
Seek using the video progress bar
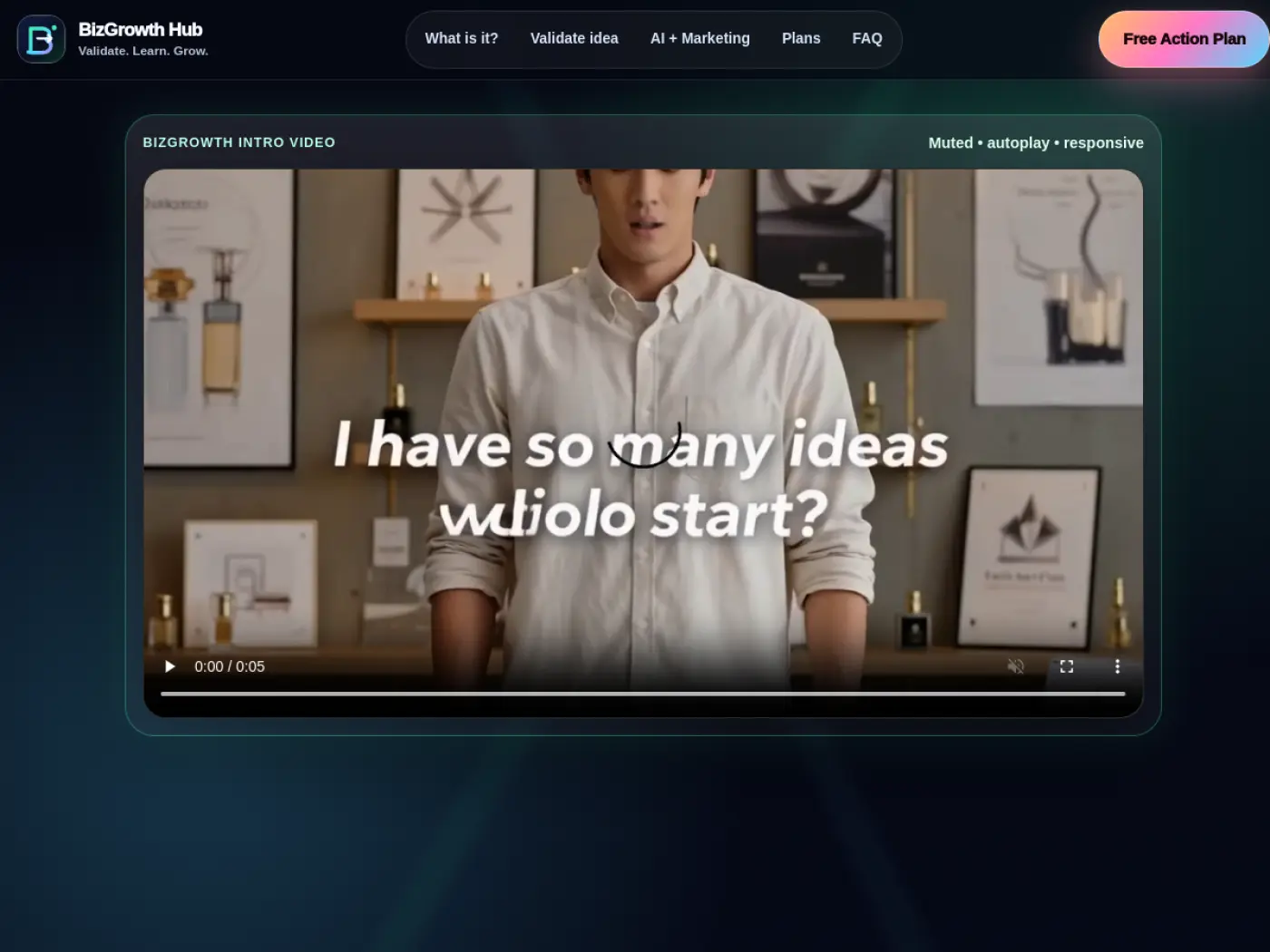click(x=643, y=694)
